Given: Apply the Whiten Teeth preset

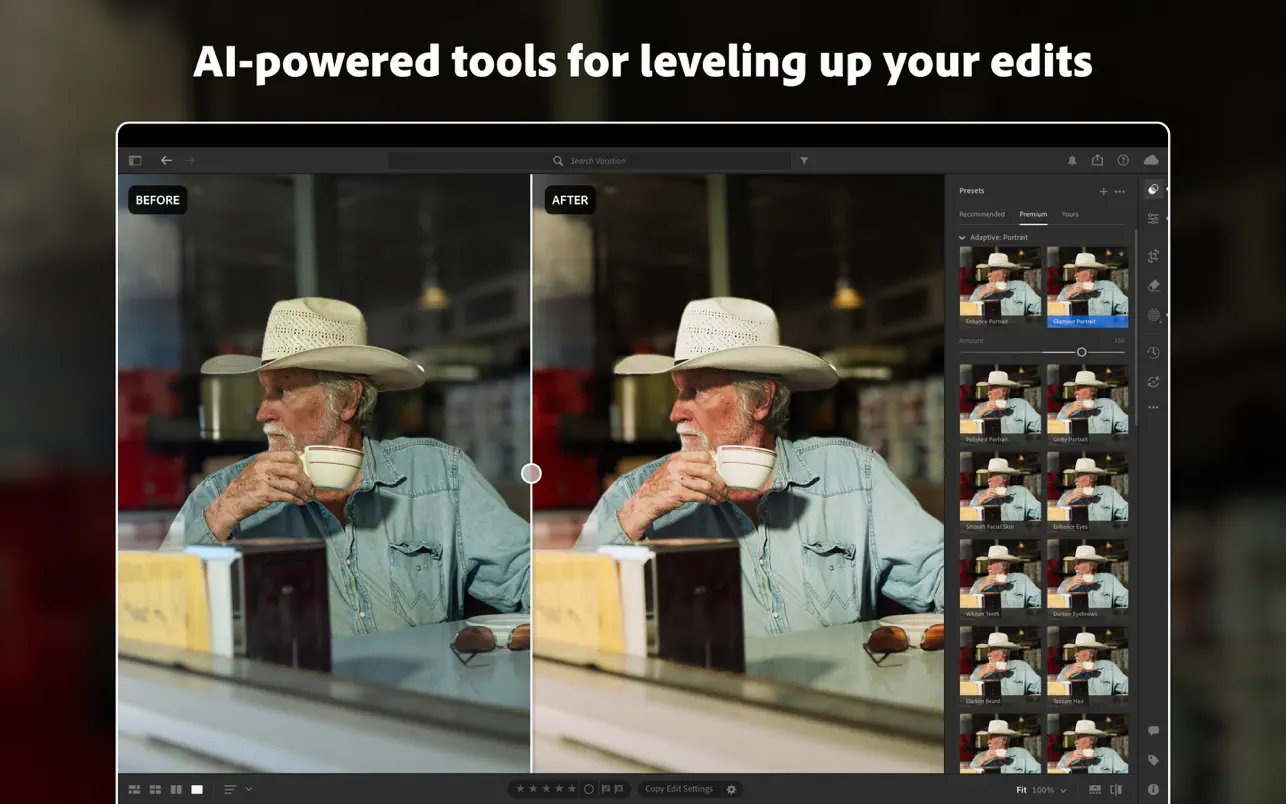Looking at the screenshot, I should 1000,579.
